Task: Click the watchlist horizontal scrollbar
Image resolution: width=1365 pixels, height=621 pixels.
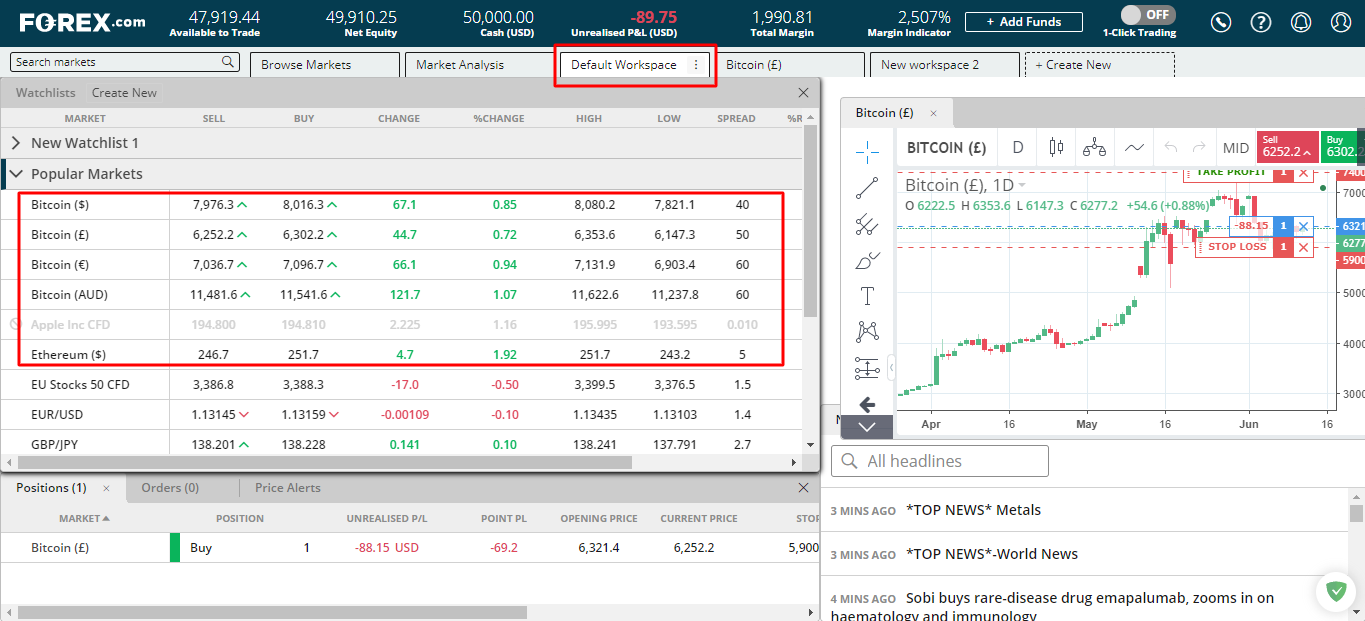Action: (x=325, y=463)
